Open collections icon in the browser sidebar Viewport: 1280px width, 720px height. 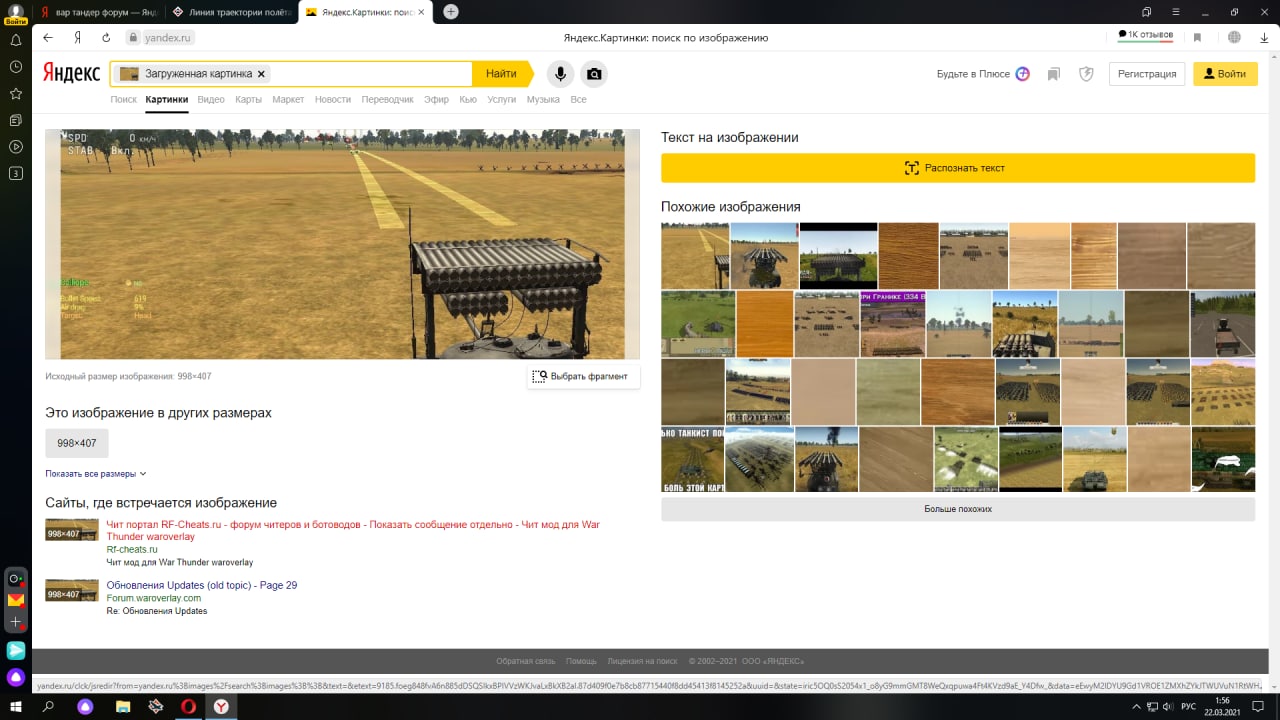point(16,120)
